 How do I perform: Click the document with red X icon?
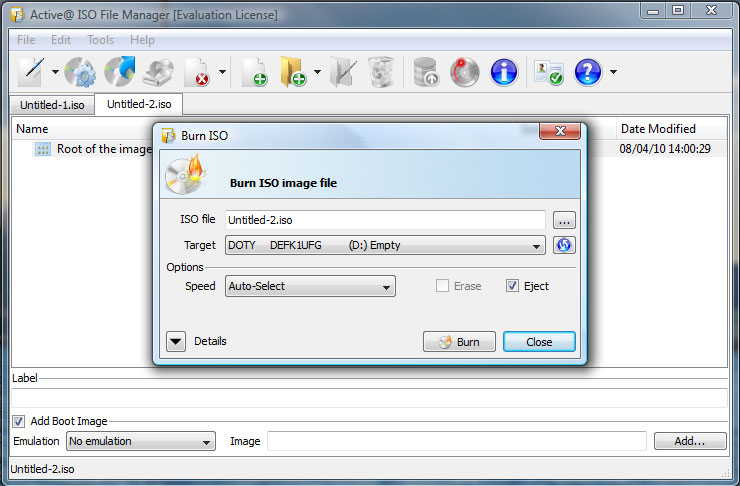(x=197, y=72)
